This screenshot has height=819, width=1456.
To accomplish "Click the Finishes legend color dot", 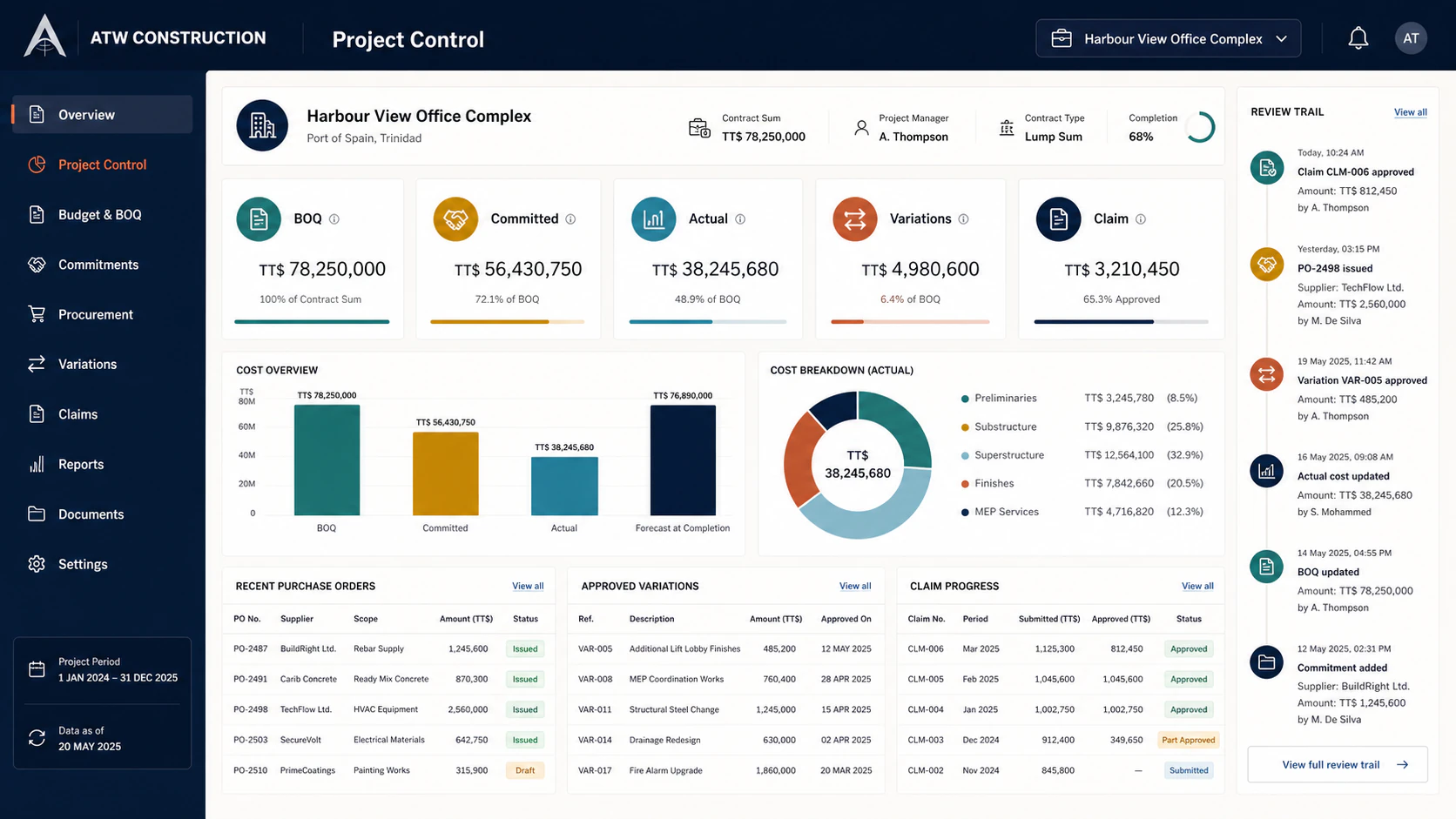I will point(965,484).
